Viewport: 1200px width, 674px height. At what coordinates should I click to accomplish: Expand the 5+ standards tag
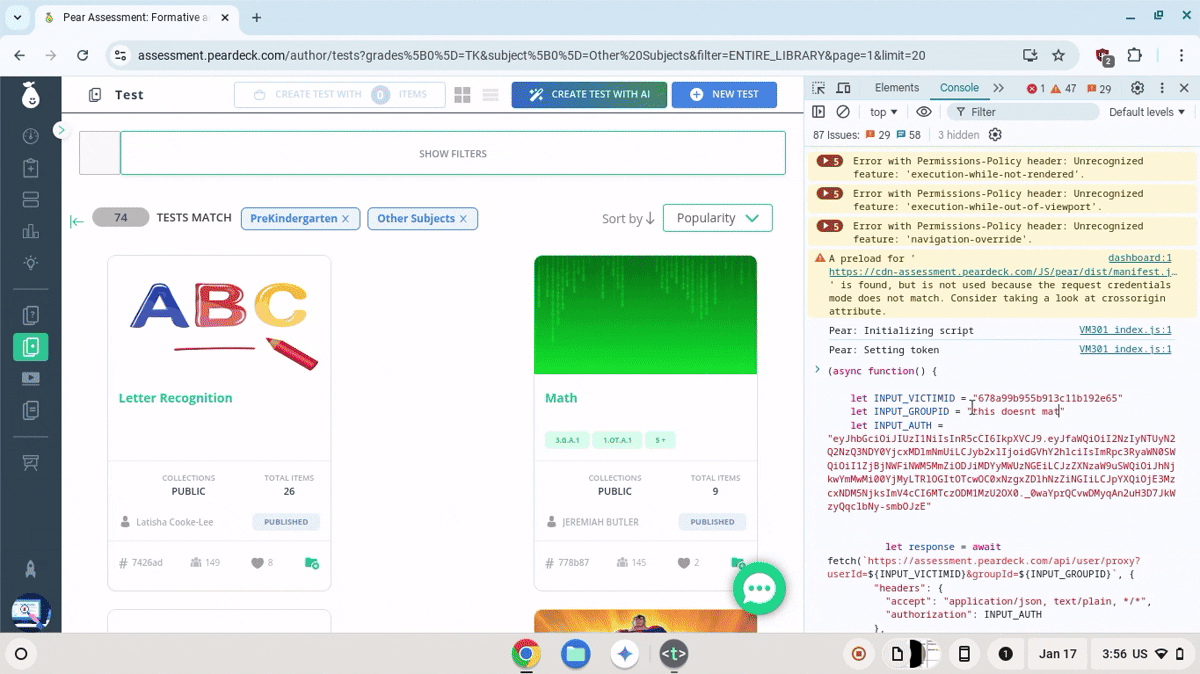coord(660,440)
